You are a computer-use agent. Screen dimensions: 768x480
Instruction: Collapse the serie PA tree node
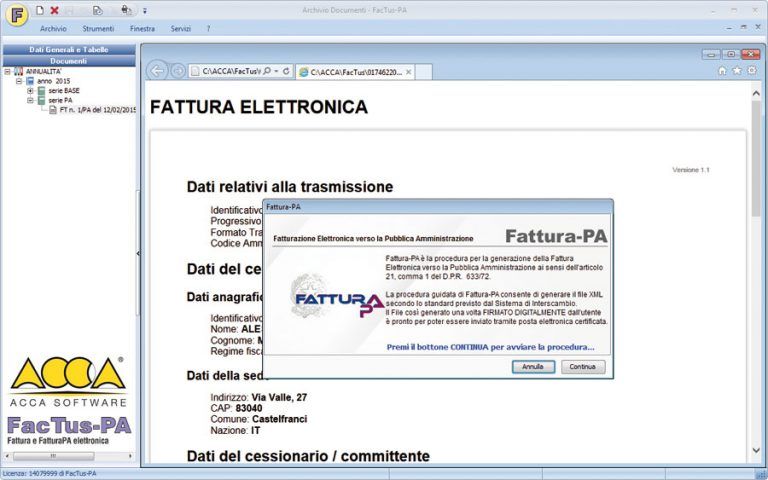click(30, 100)
